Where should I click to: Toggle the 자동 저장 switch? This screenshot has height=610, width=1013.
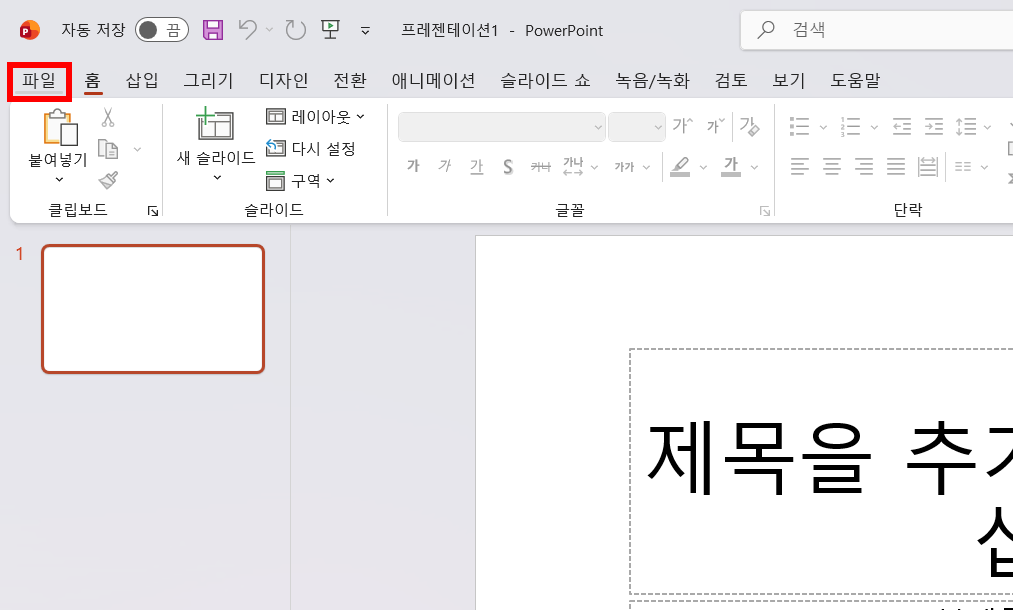pos(162,30)
